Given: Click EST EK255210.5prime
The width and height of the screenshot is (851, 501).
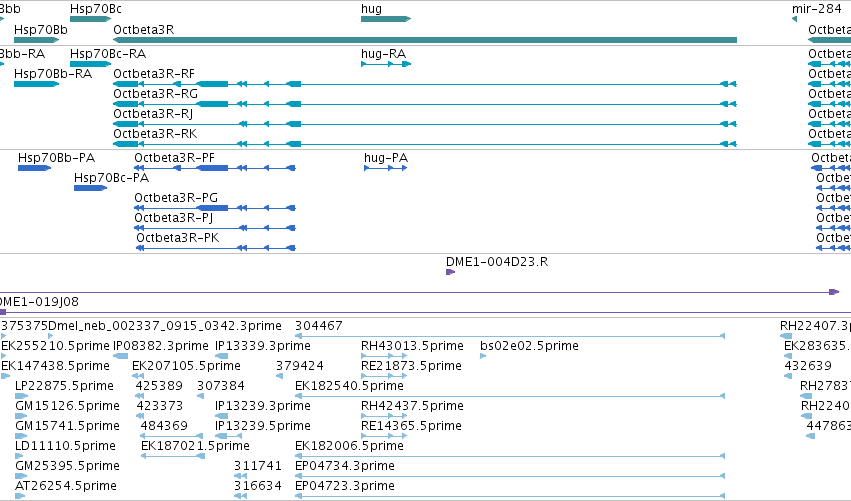Looking at the screenshot, I should [55, 346].
